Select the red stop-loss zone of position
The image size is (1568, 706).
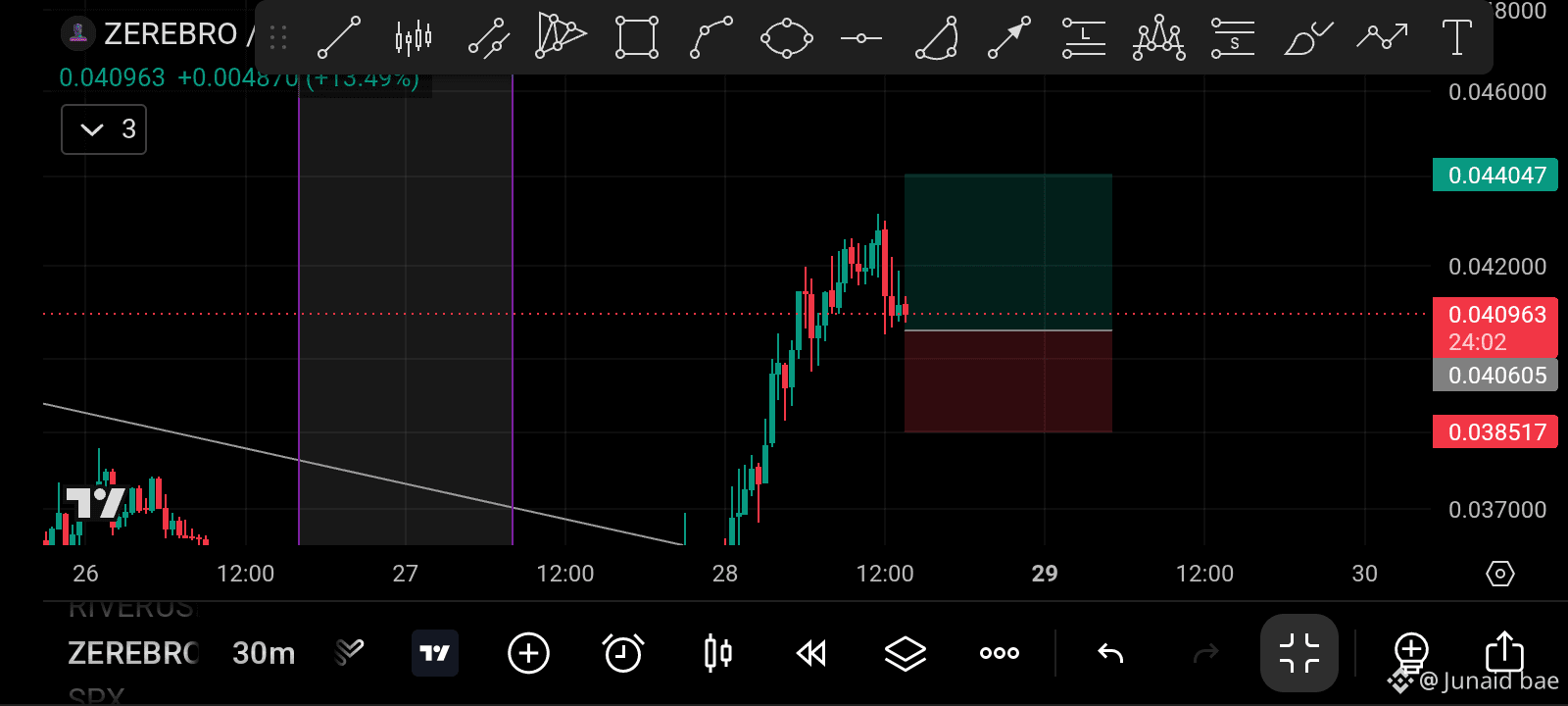point(1008,381)
